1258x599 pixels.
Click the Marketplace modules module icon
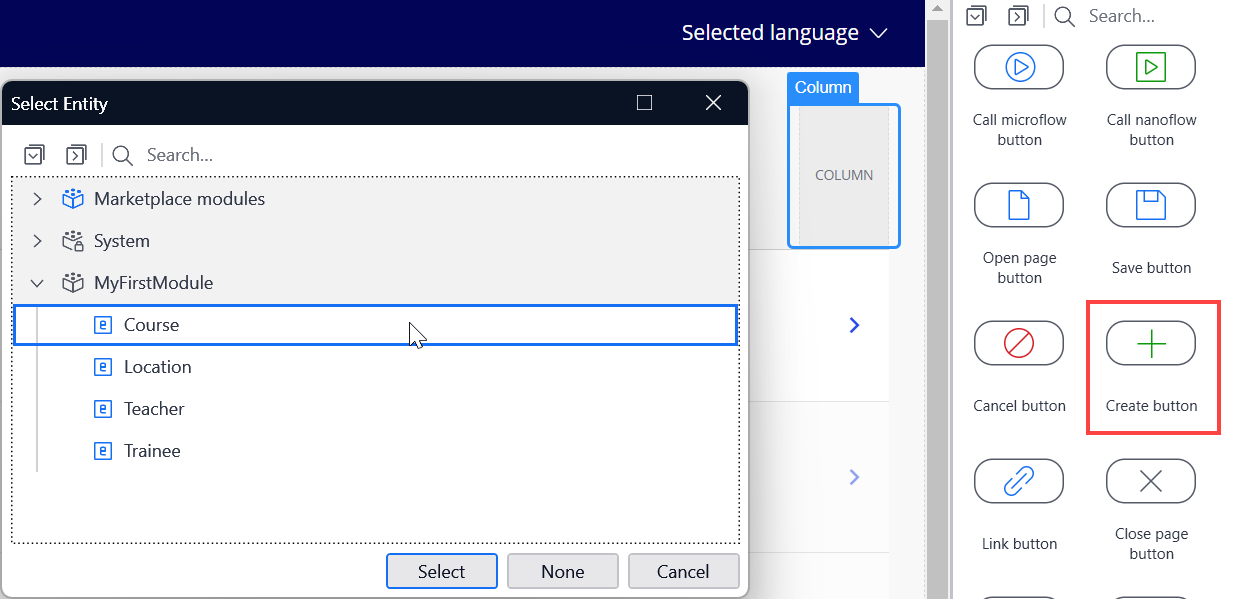(73, 199)
